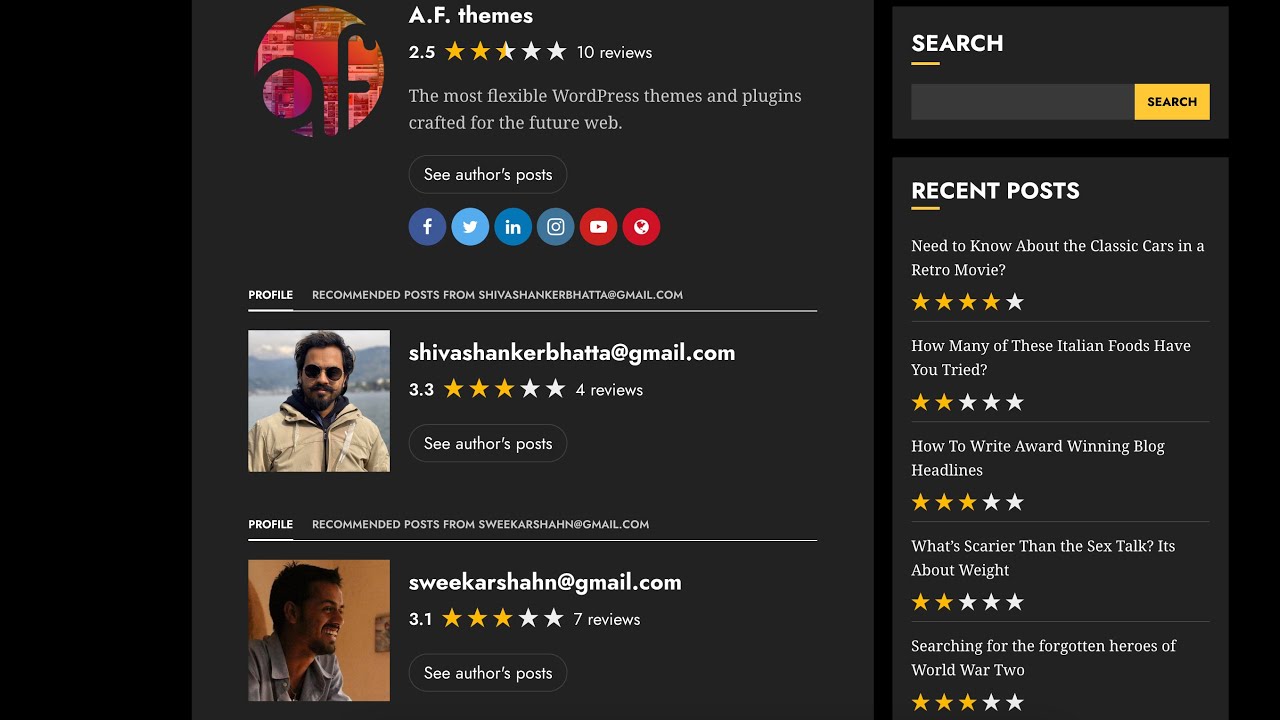Click shivashankerbhatta 4 reviews text

tap(609, 390)
